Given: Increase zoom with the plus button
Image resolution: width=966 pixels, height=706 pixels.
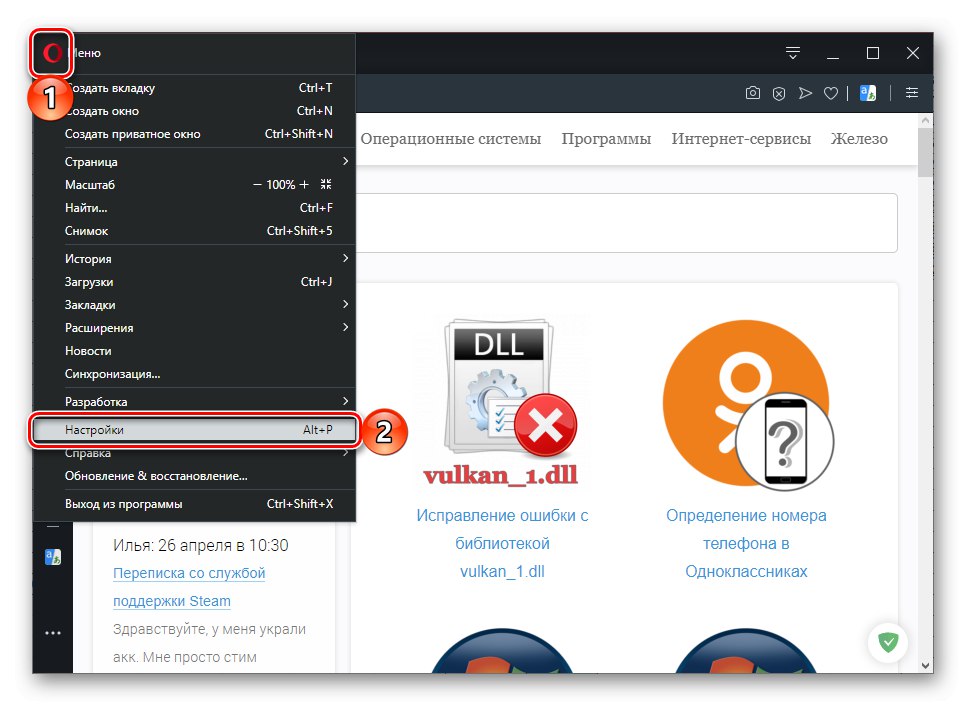Looking at the screenshot, I should pos(304,184).
